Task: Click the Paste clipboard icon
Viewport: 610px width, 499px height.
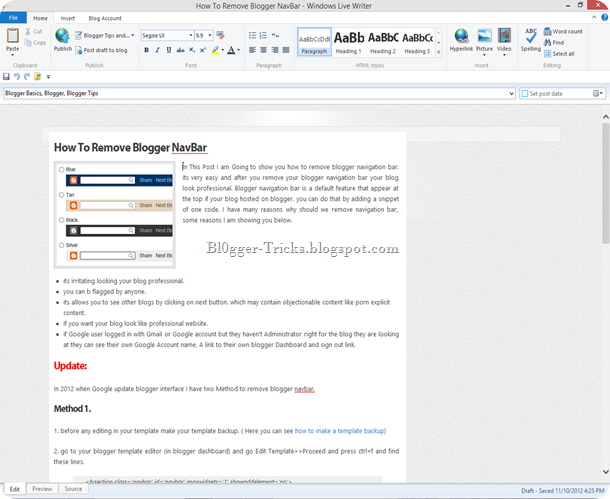Action: pyautogui.click(x=12, y=36)
